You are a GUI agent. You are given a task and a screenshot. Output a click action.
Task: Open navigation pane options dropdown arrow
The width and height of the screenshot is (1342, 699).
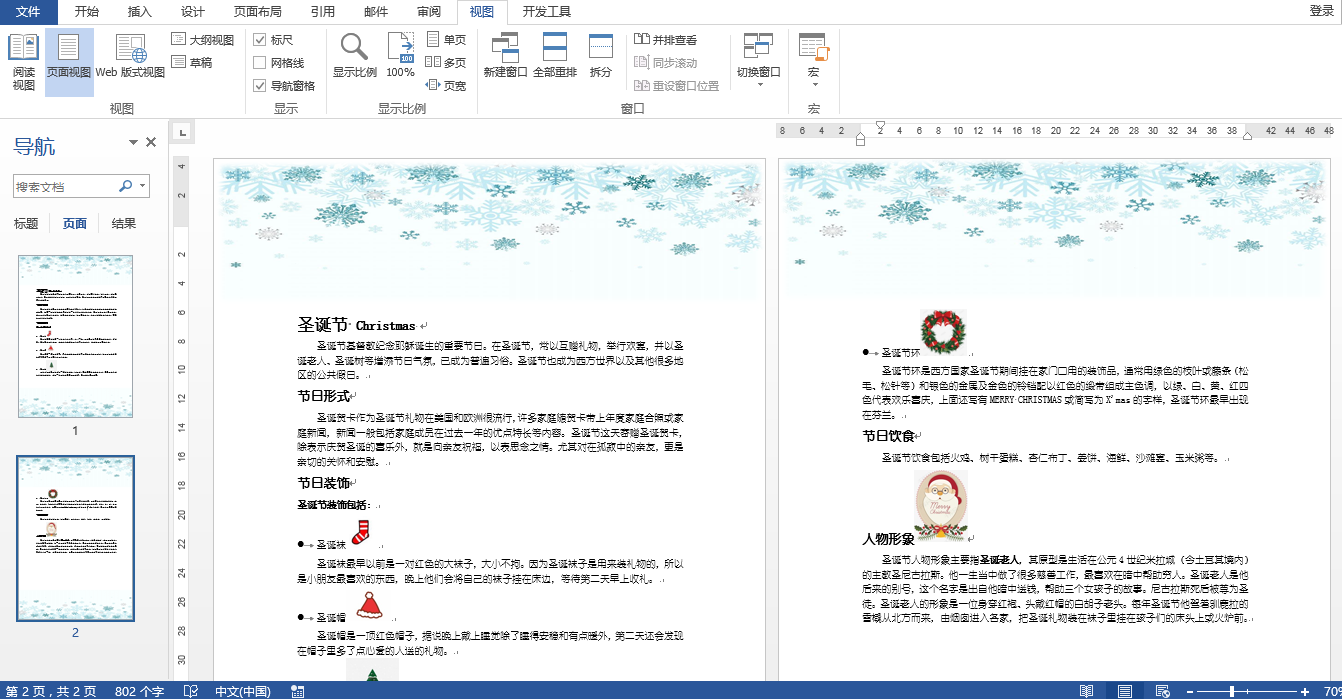pyautogui.click(x=133, y=143)
